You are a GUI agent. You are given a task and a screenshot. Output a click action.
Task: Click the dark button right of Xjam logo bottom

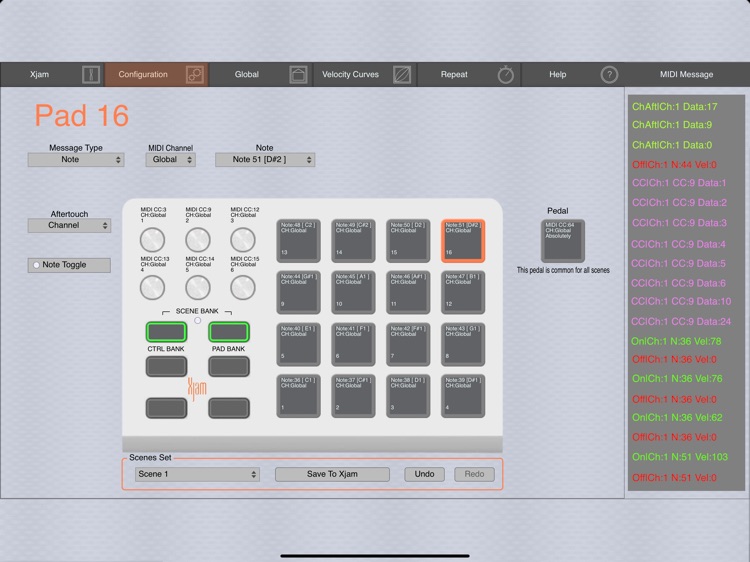pos(229,408)
